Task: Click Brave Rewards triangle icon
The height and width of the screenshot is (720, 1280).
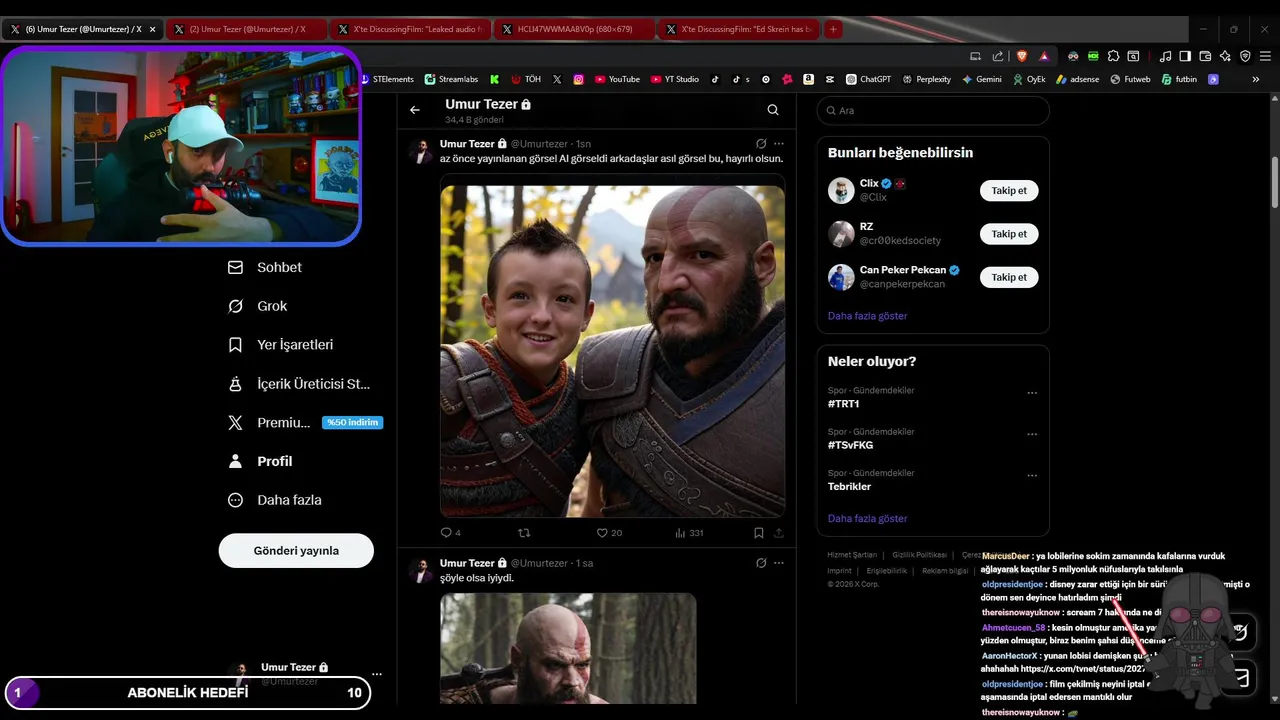Action: pos(1044,56)
